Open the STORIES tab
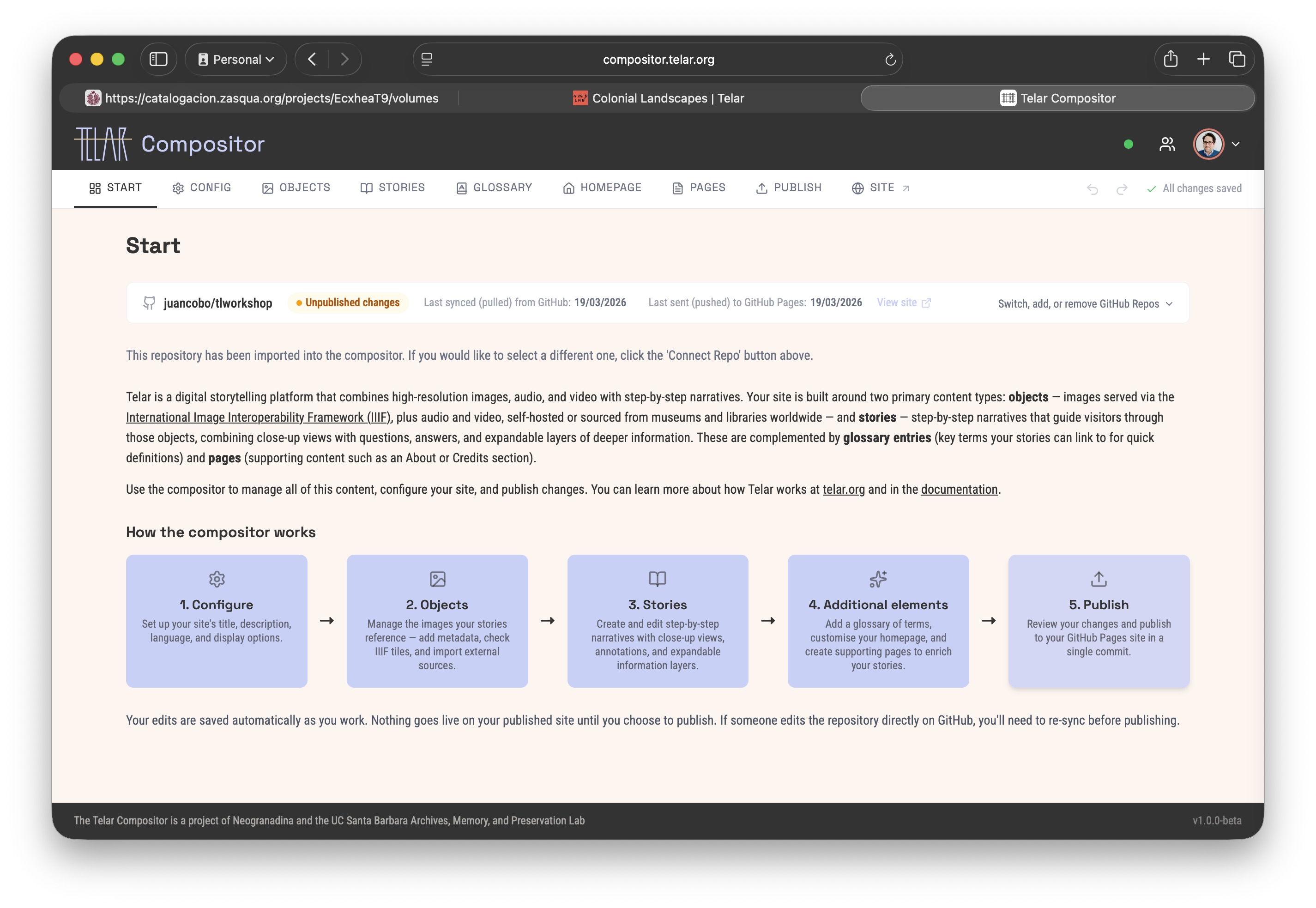Viewport: 1316px width, 908px height. (392, 188)
